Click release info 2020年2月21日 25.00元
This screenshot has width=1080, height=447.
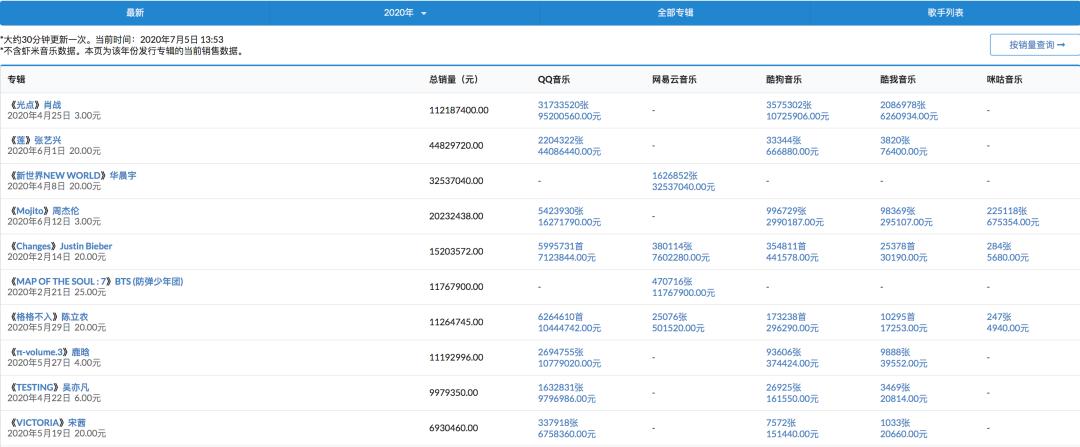coord(57,292)
